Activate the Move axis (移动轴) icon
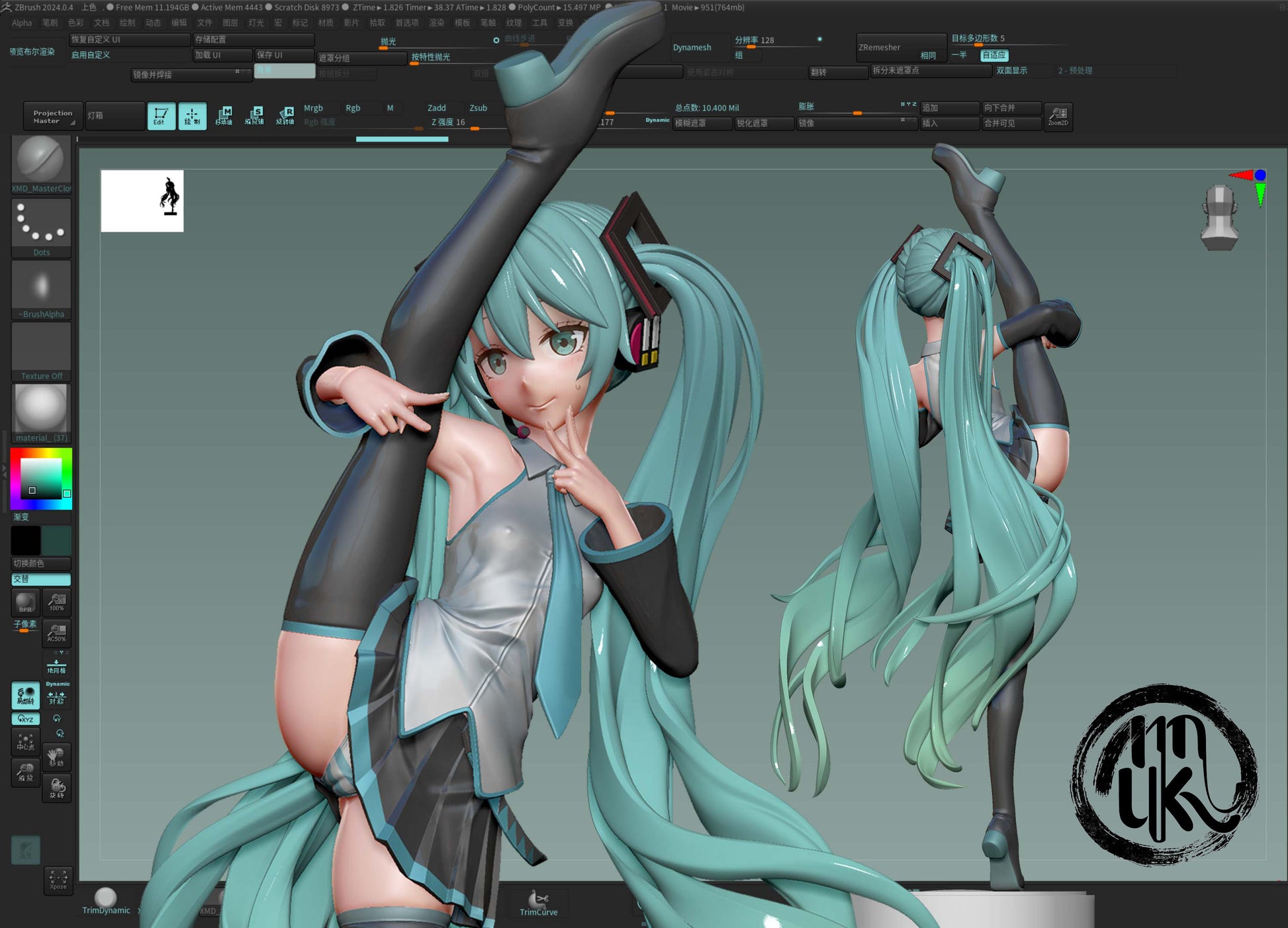Image resolution: width=1288 pixels, height=928 pixels. point(225,116)
